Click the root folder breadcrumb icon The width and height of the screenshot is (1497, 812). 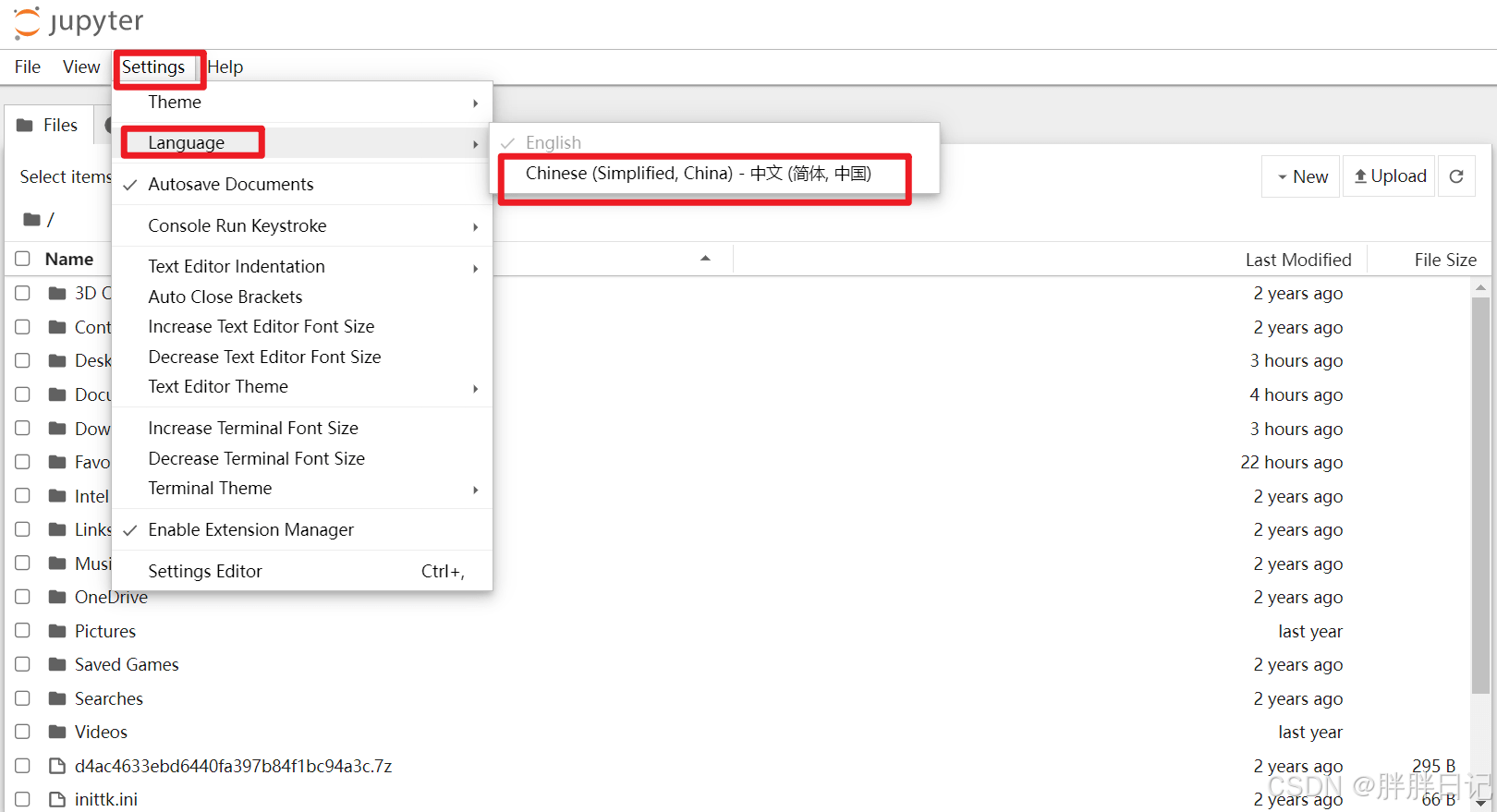31,219
